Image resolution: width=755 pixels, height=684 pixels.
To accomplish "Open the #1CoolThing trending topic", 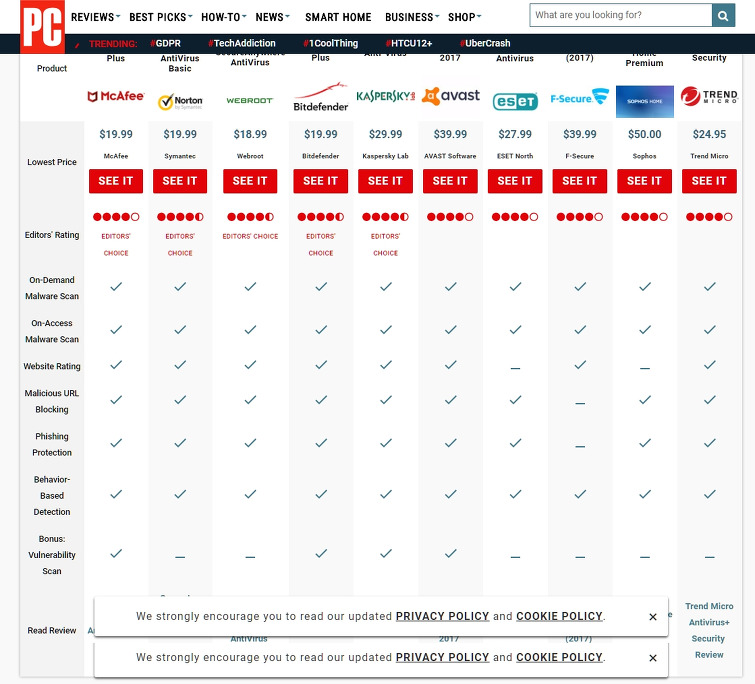I will (331, 43).
